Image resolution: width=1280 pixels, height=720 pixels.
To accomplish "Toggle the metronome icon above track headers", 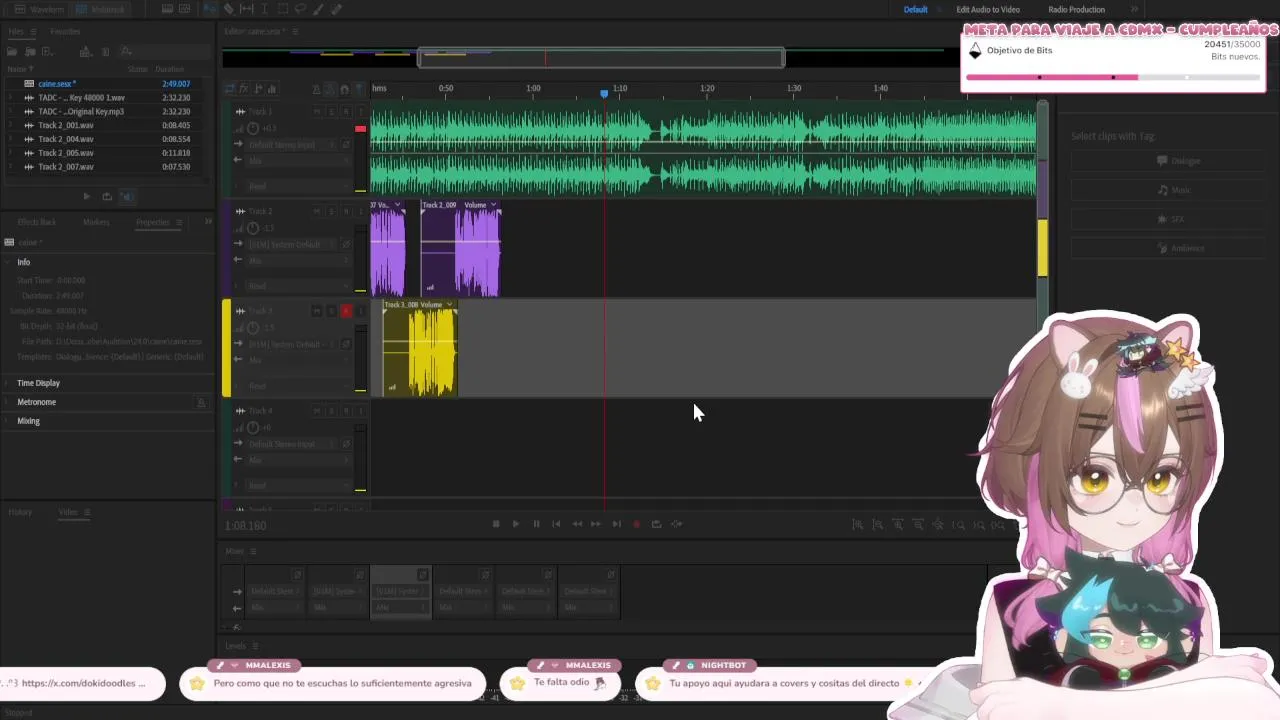I will point(316,89).
